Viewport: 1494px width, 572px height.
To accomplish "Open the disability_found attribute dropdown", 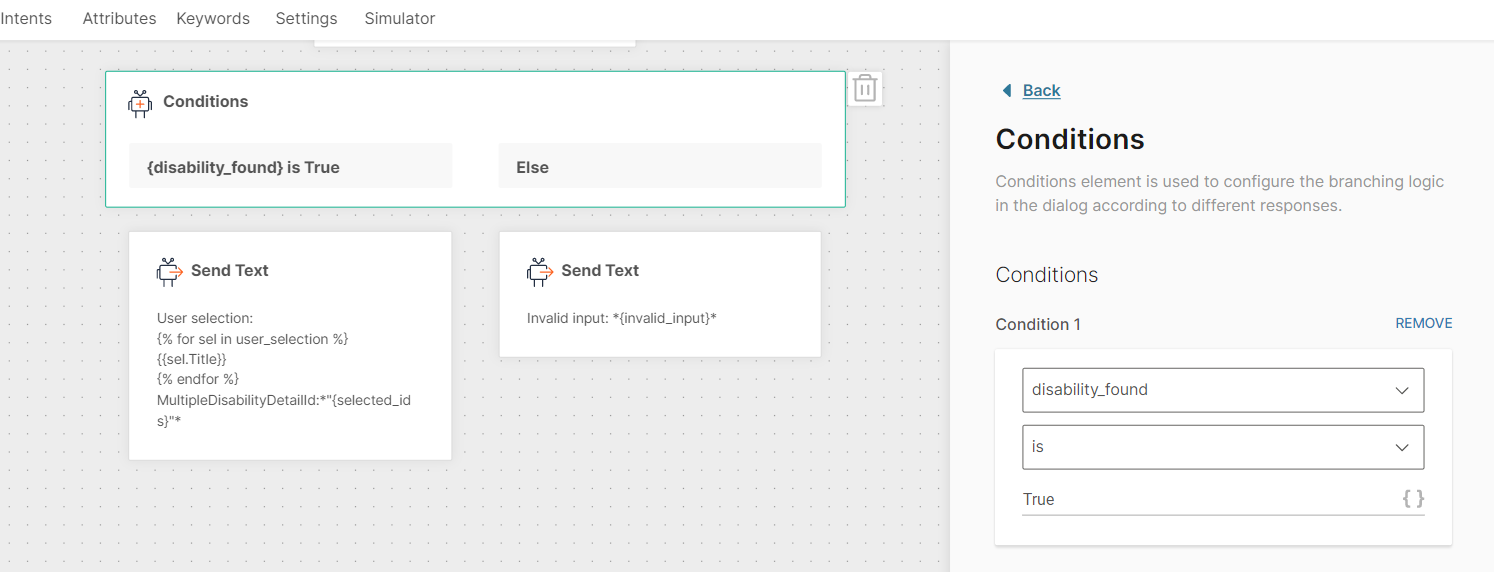I will point(1222,390).
